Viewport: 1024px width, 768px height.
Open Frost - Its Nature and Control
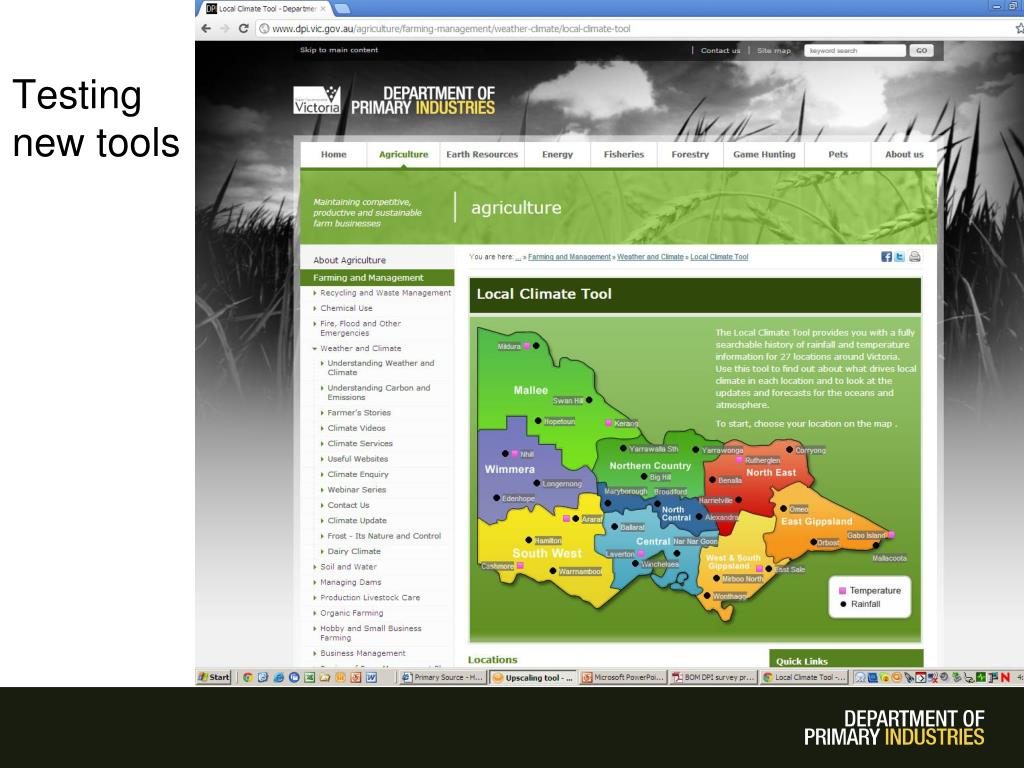384,536
